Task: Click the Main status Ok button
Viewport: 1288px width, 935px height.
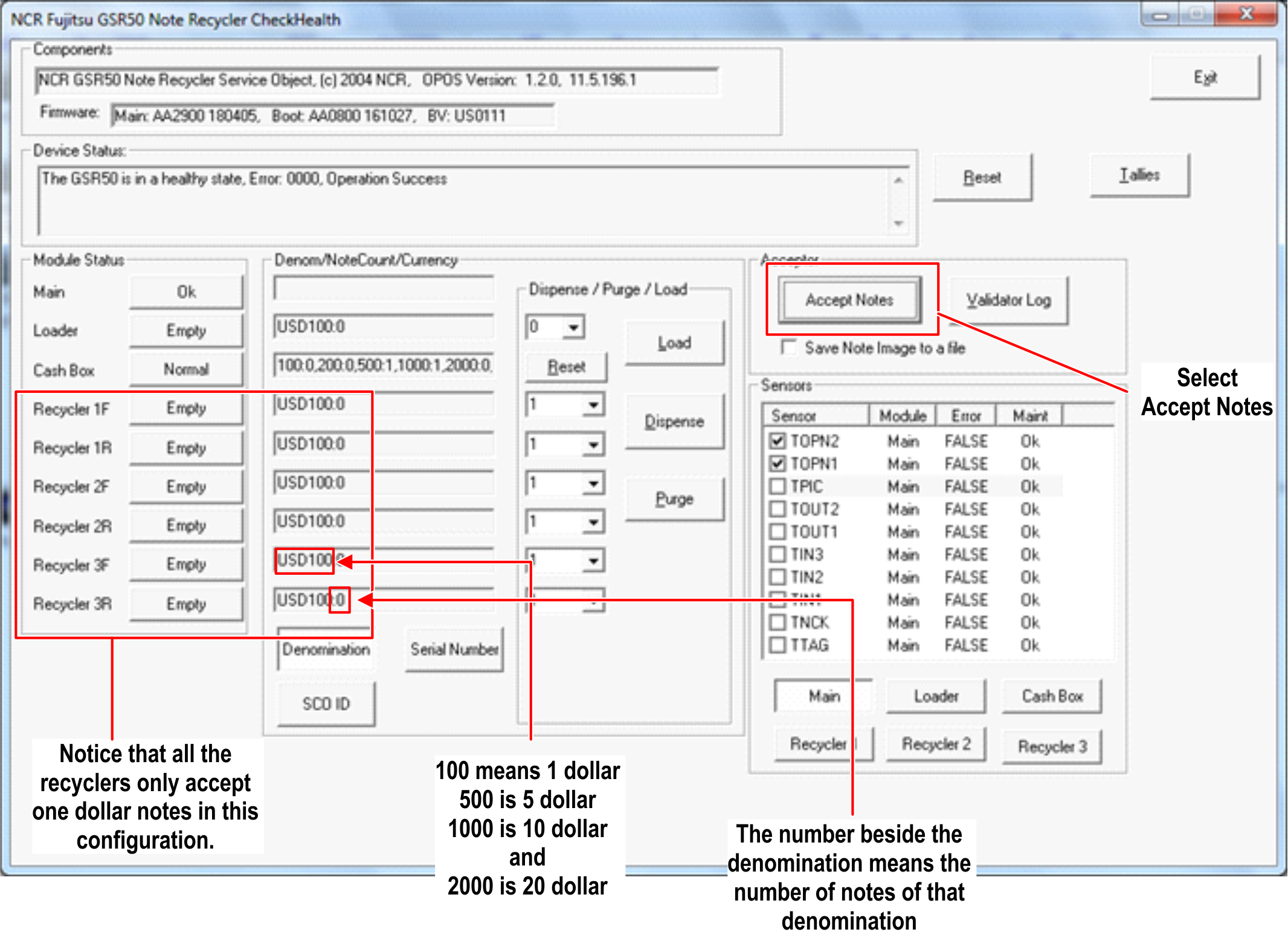Action: (186, 292)
